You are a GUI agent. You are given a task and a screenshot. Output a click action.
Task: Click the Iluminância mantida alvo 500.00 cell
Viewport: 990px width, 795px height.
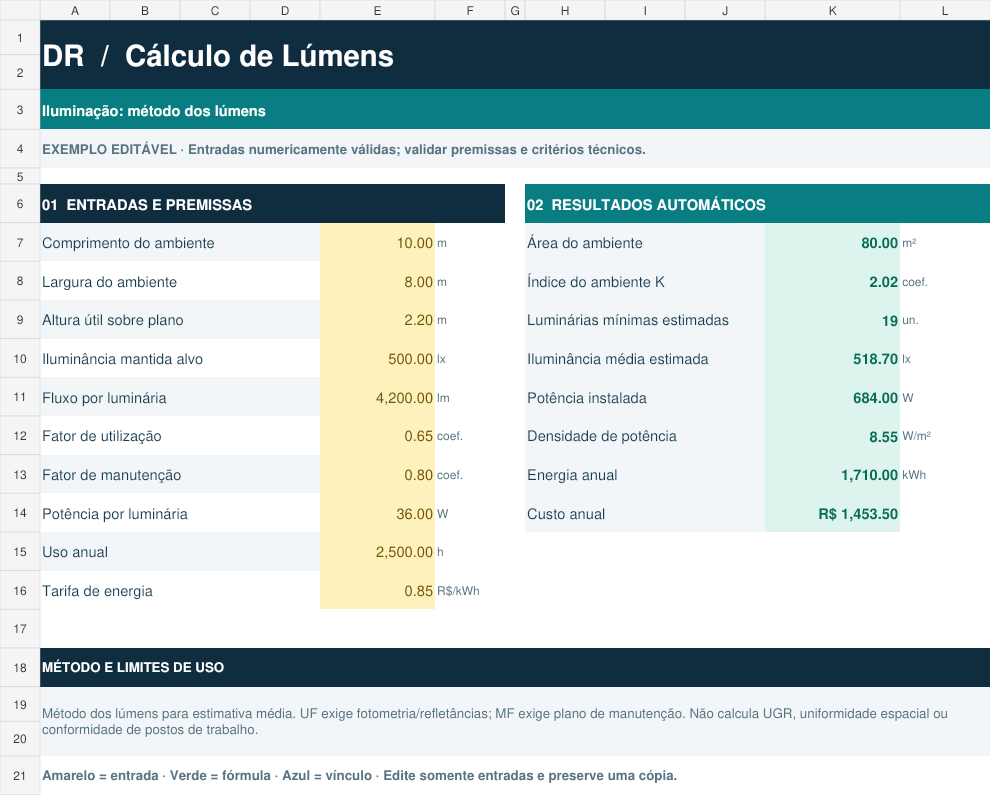[377, 359]
